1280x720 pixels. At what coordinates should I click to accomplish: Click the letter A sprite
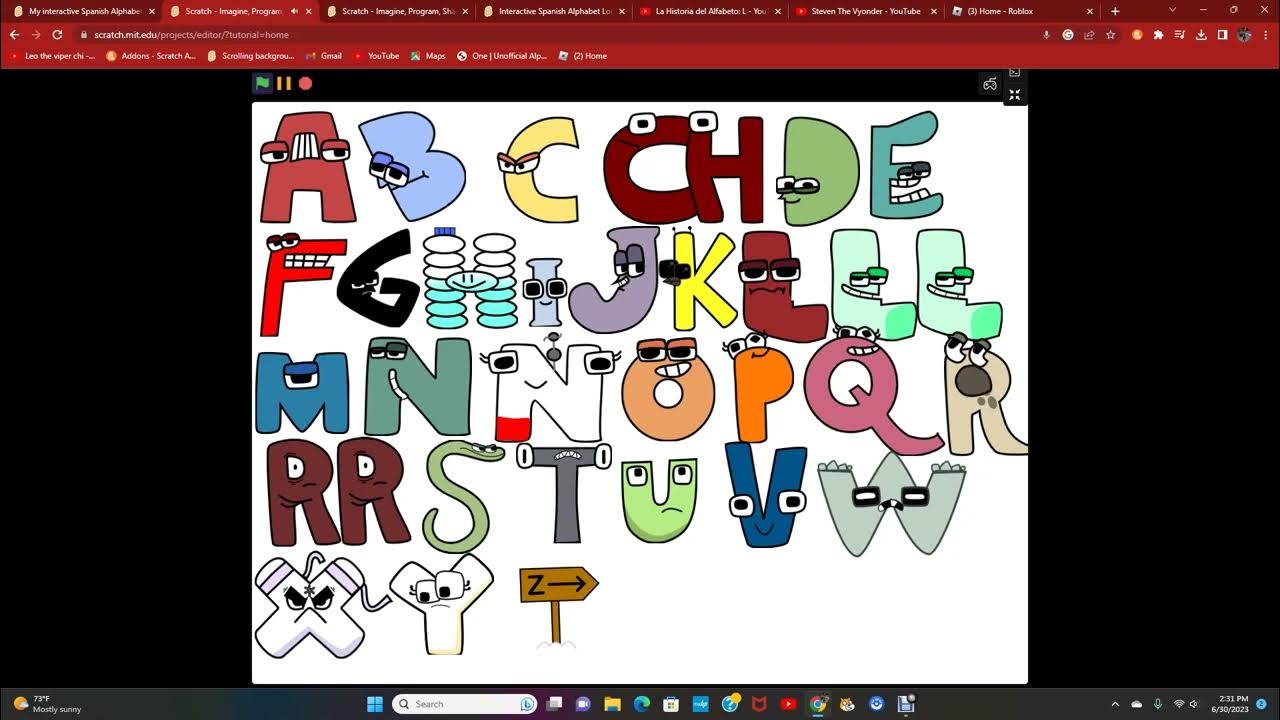306,167
